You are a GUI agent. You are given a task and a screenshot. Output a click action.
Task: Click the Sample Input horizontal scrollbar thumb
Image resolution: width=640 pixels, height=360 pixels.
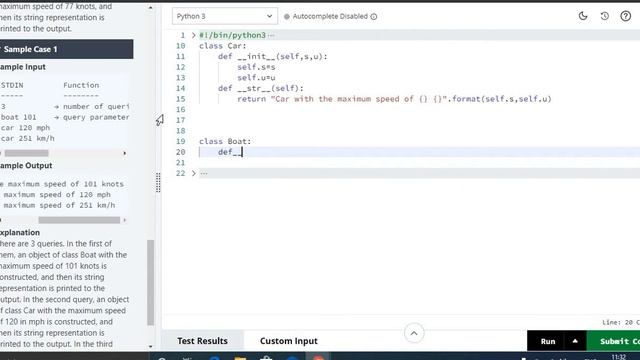27,153
